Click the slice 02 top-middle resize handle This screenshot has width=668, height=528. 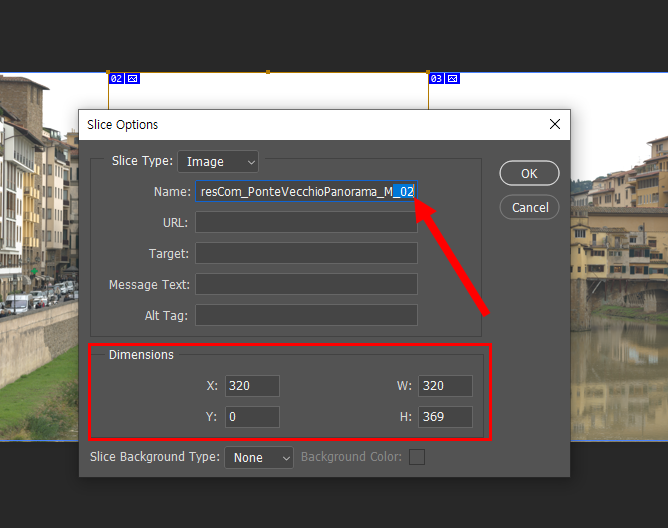point(268,72)
